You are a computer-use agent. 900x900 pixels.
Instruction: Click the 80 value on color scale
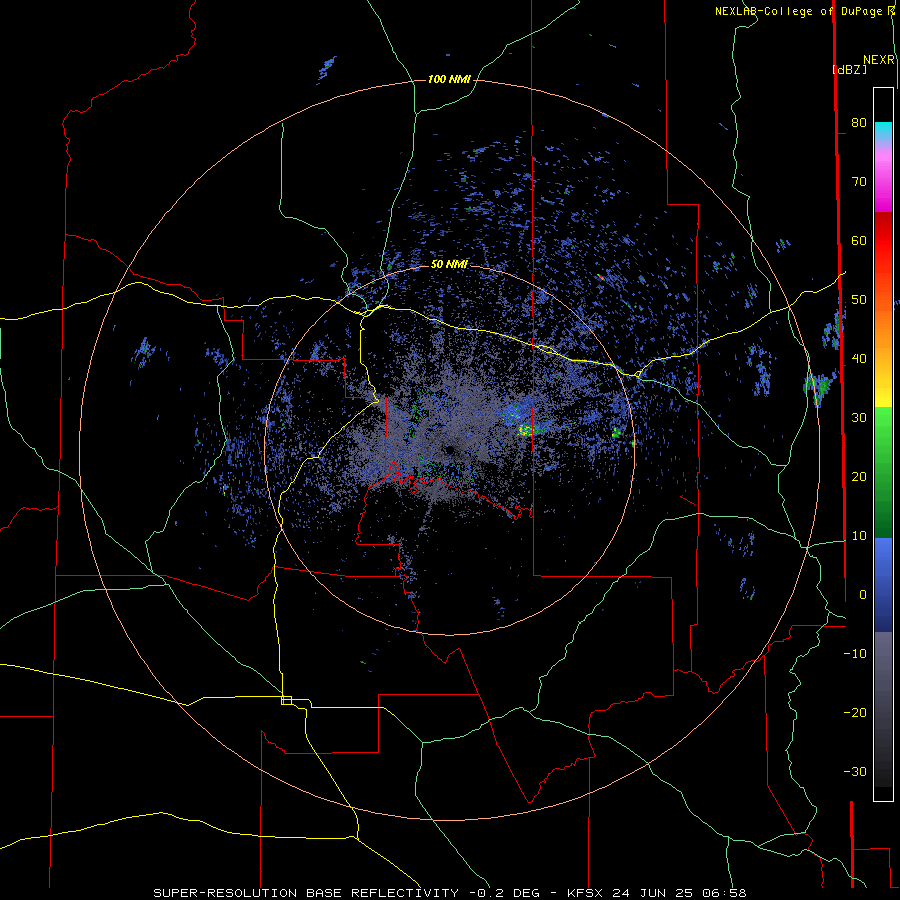(x=859, y=123)
